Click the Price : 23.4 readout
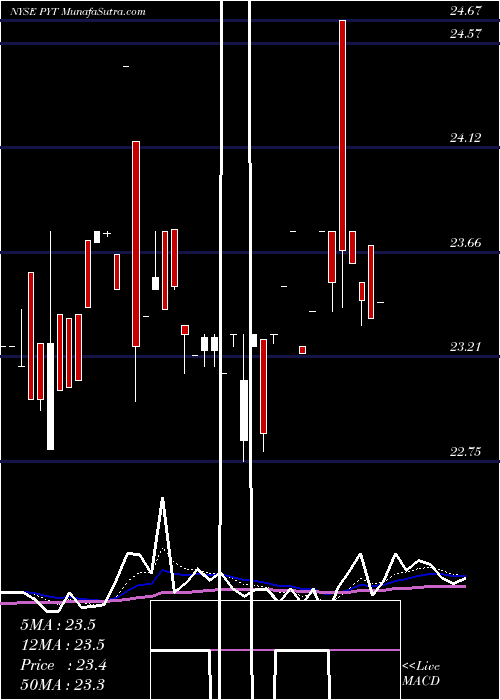Image resolution: width=500 pixels, height=700 pixels. click(63, 665)
